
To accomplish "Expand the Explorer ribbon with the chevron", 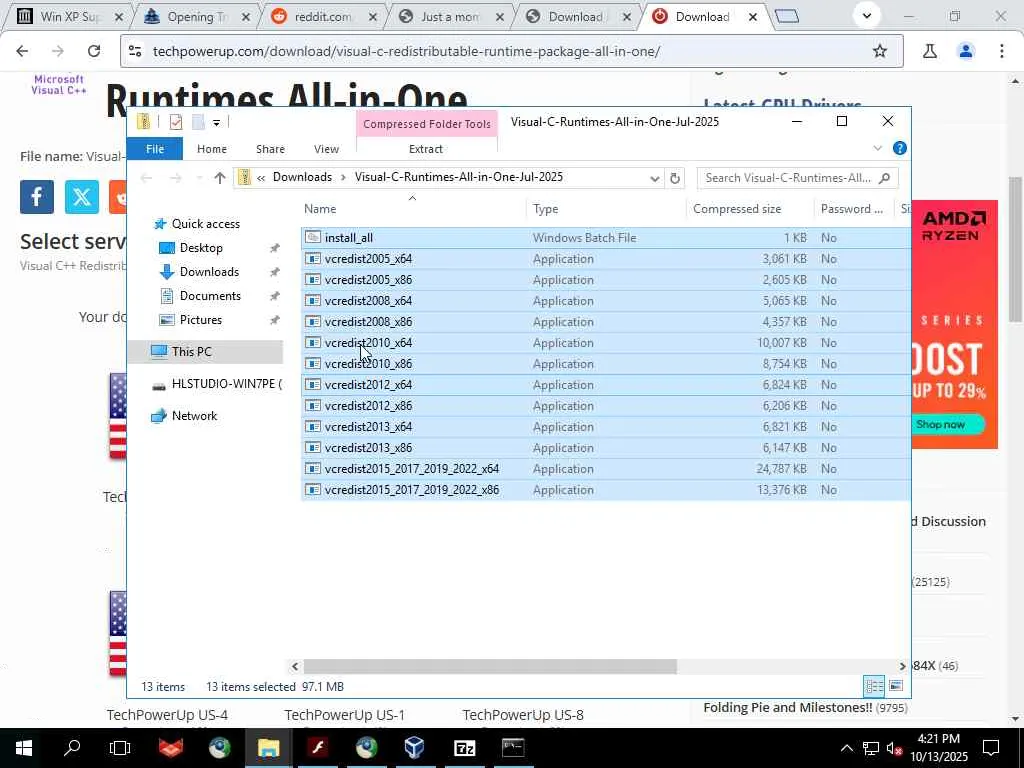I will coord(877,148).
